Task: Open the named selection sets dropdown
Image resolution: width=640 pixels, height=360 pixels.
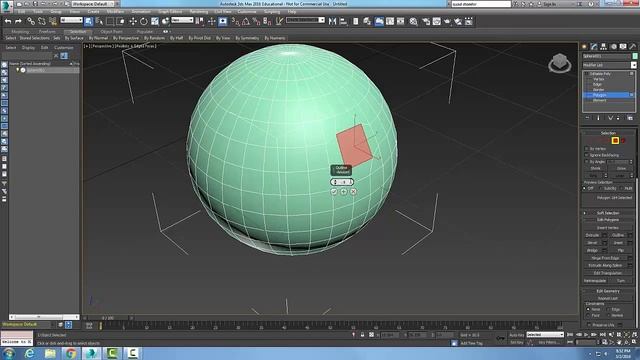Action: [305, 20]
